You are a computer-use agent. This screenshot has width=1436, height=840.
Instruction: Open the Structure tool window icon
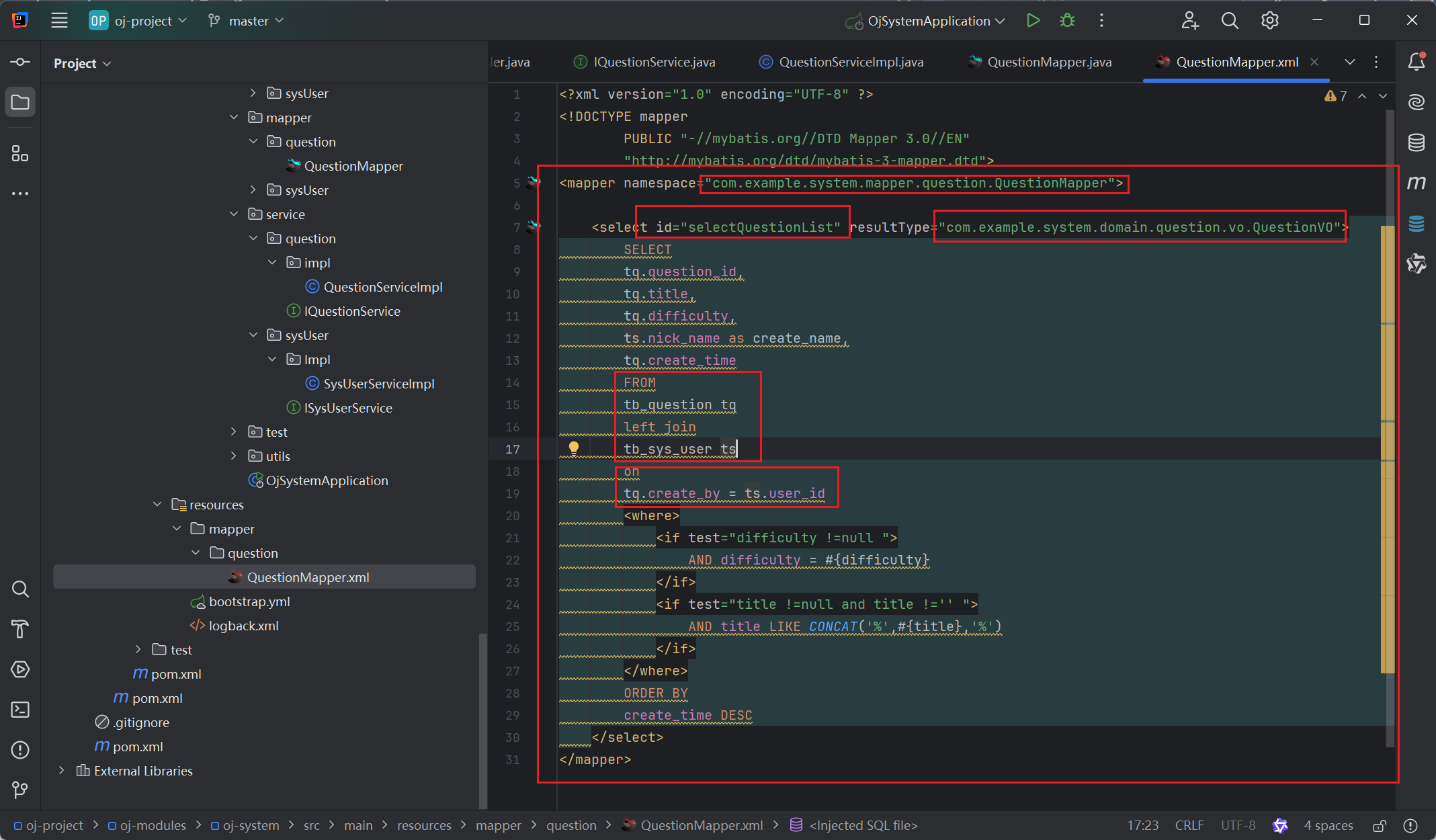click(x=20, y=154)
